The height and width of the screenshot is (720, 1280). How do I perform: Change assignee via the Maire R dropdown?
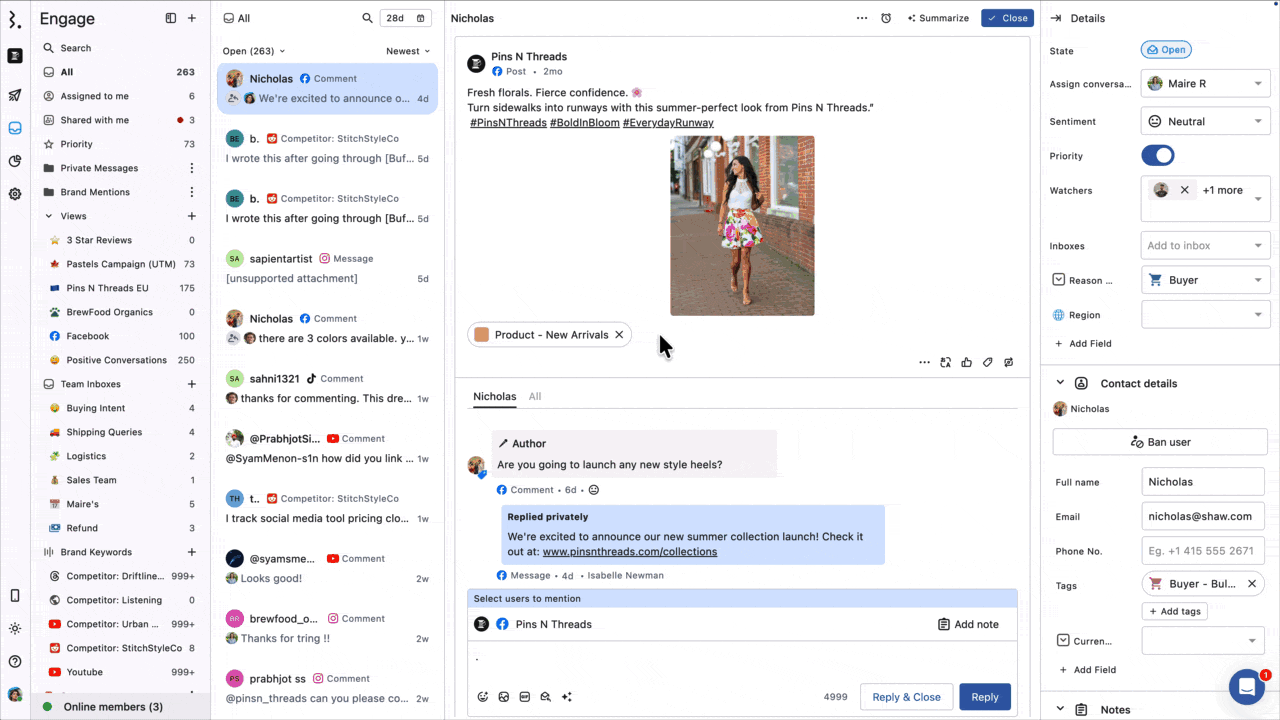1205,83
